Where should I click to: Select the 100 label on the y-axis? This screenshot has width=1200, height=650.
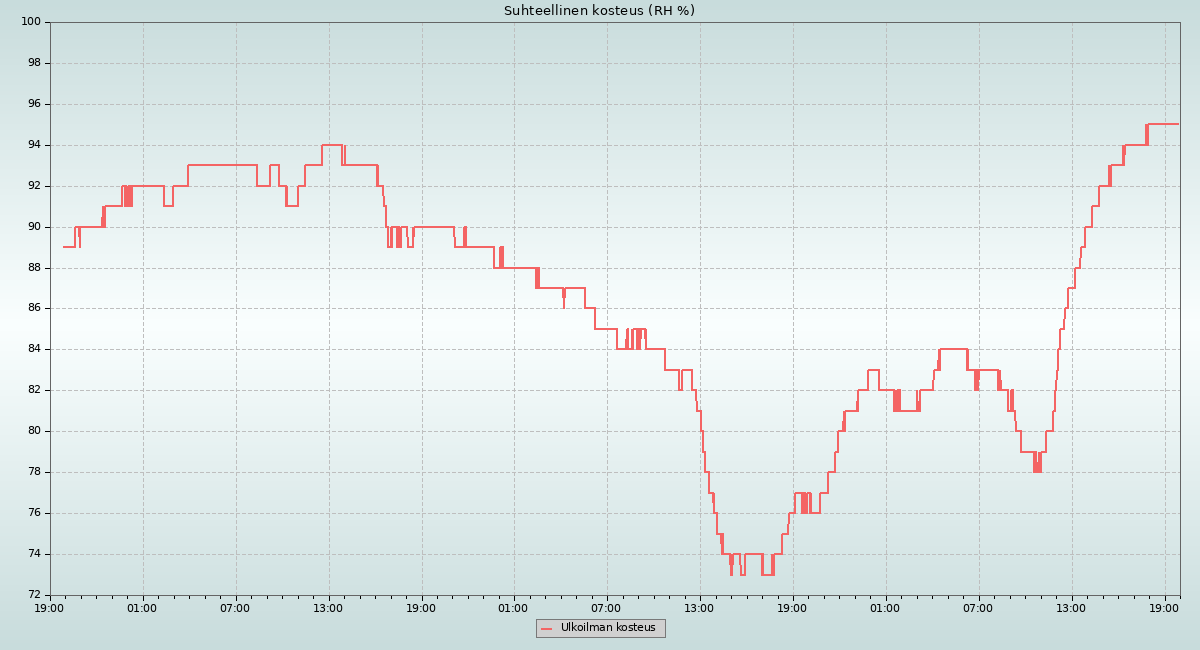pyautogui.click(x=30, y=22)
